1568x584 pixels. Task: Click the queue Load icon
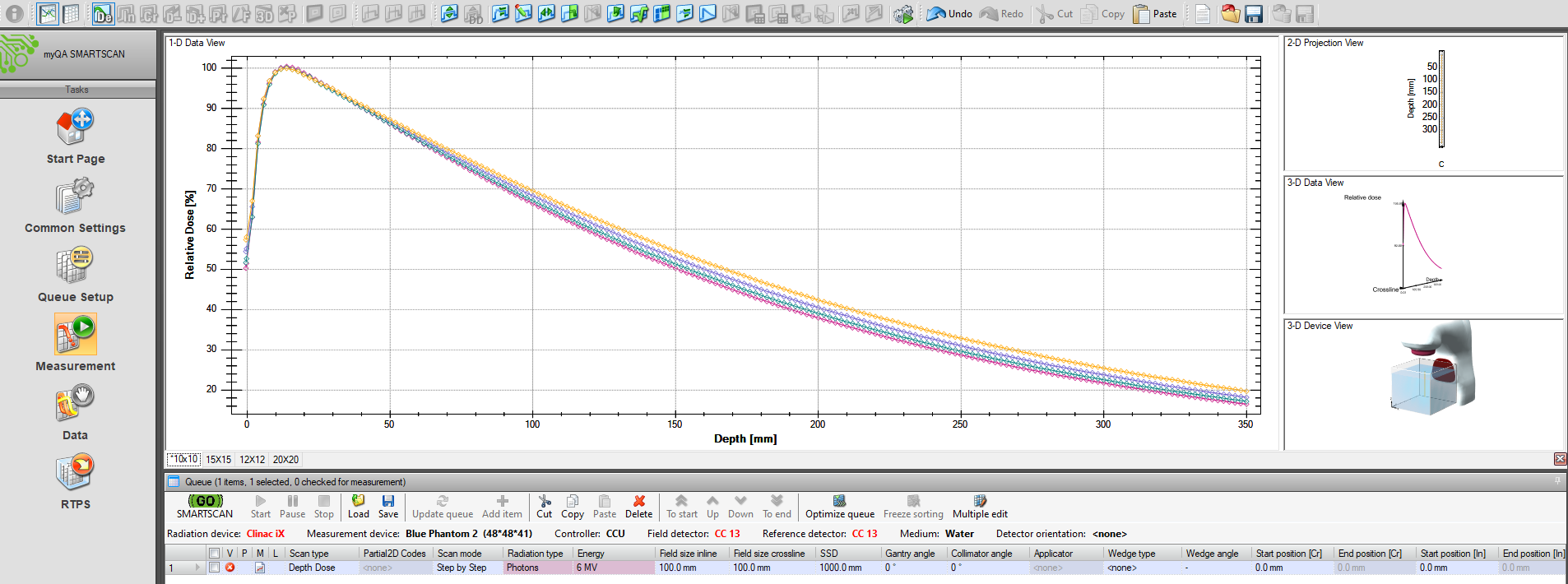point(358,506)
